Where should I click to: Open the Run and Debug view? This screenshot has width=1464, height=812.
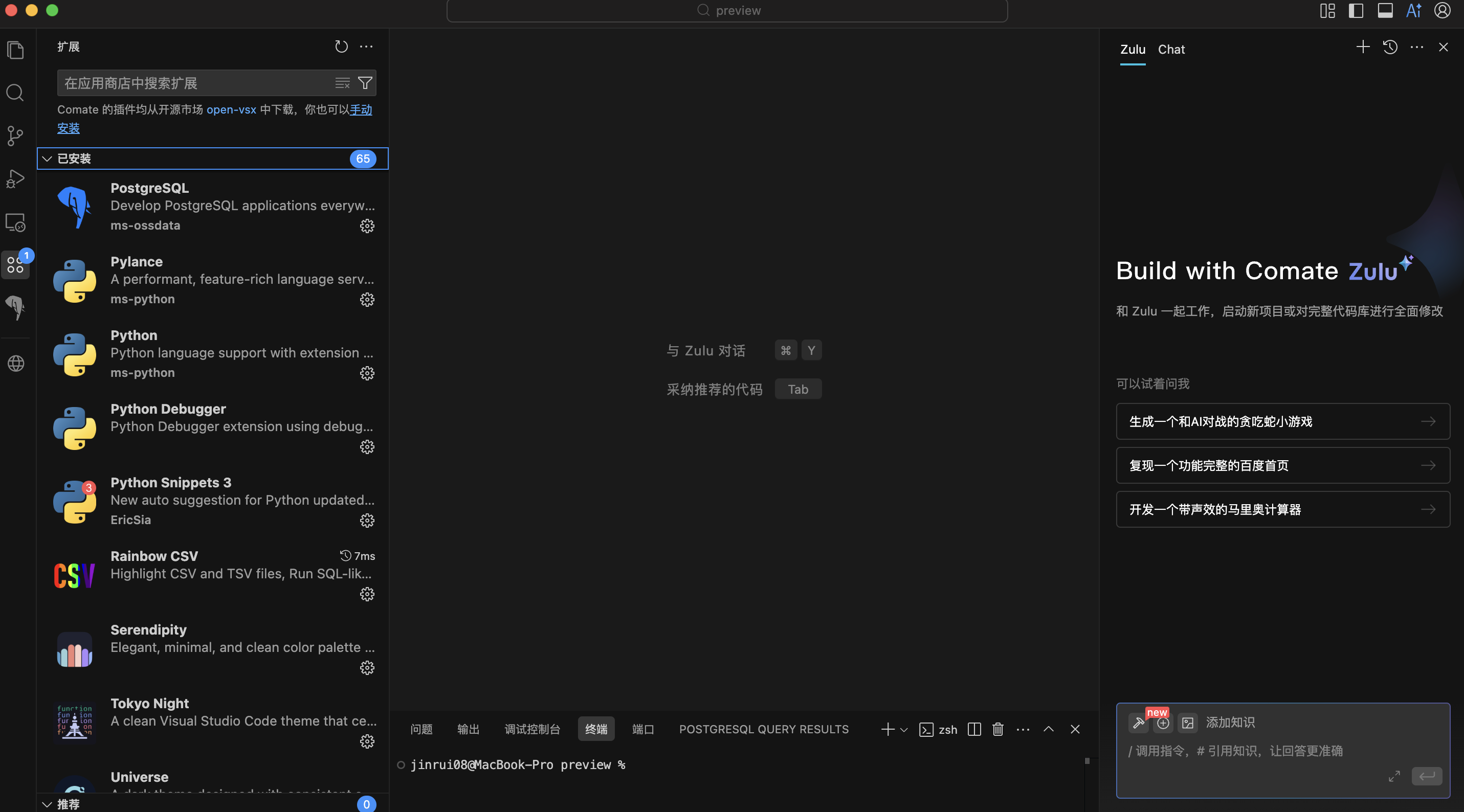(15, 179)
